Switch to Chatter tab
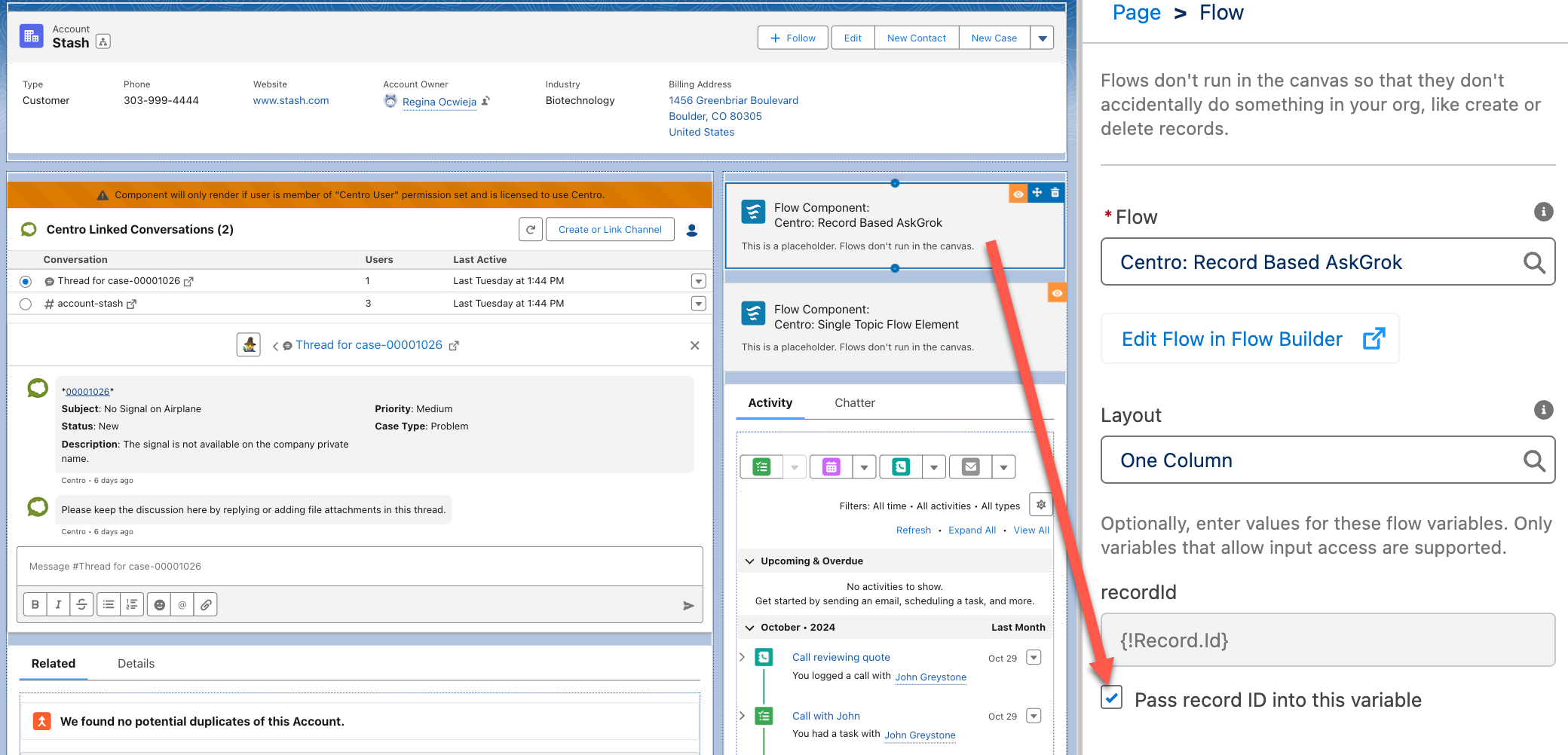 click(x=855, y=403)
